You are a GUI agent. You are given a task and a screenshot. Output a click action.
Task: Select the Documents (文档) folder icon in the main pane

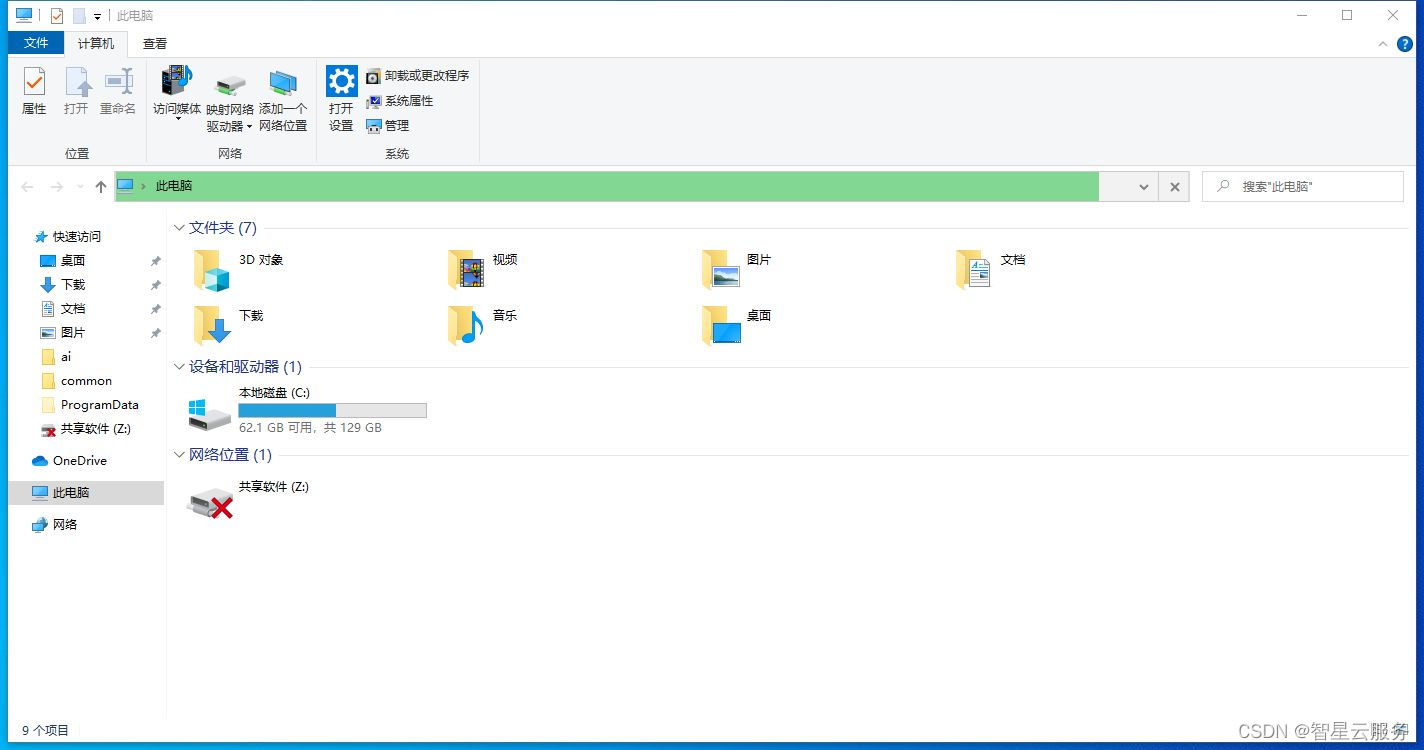point(973,270)
